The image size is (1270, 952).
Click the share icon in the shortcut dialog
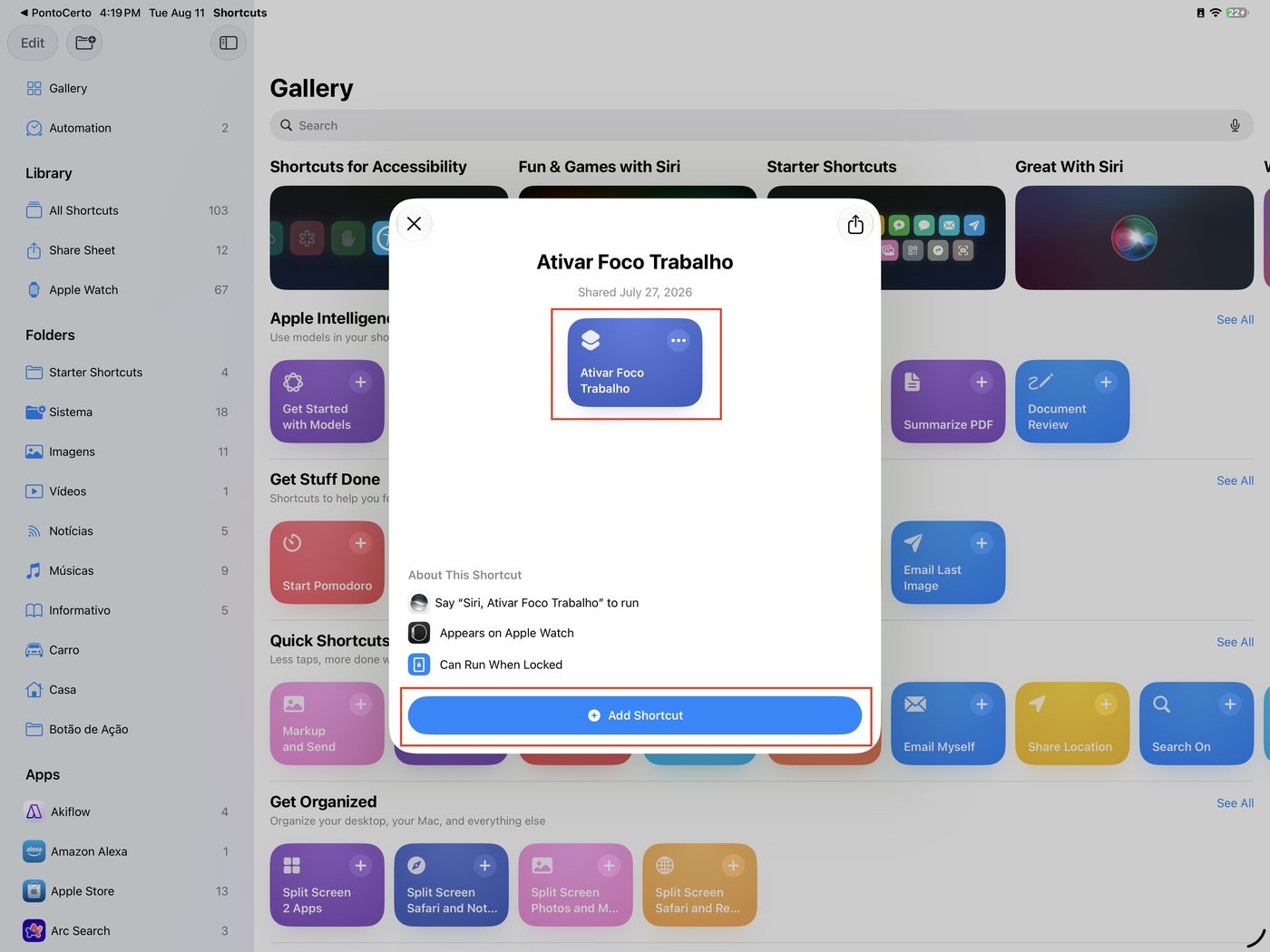pyautogui.click(x=855, y=224)
